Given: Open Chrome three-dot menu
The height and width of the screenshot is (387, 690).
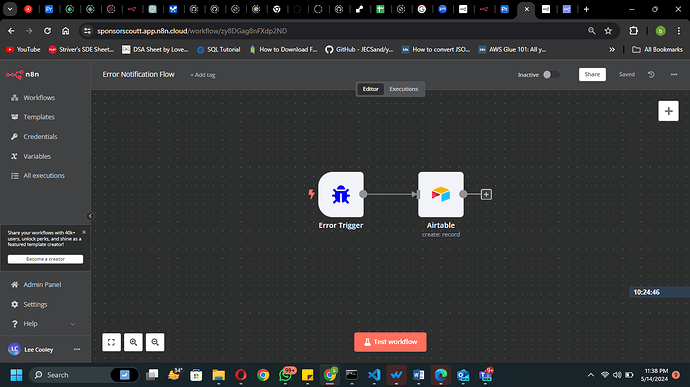Looking at the screenshot, I should click(679, 31).
